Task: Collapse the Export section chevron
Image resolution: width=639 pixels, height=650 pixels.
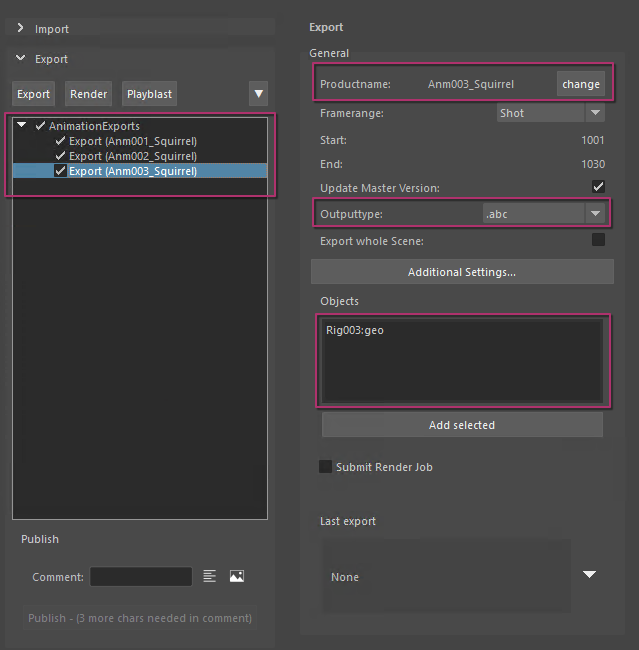Action: click(20, 58)
